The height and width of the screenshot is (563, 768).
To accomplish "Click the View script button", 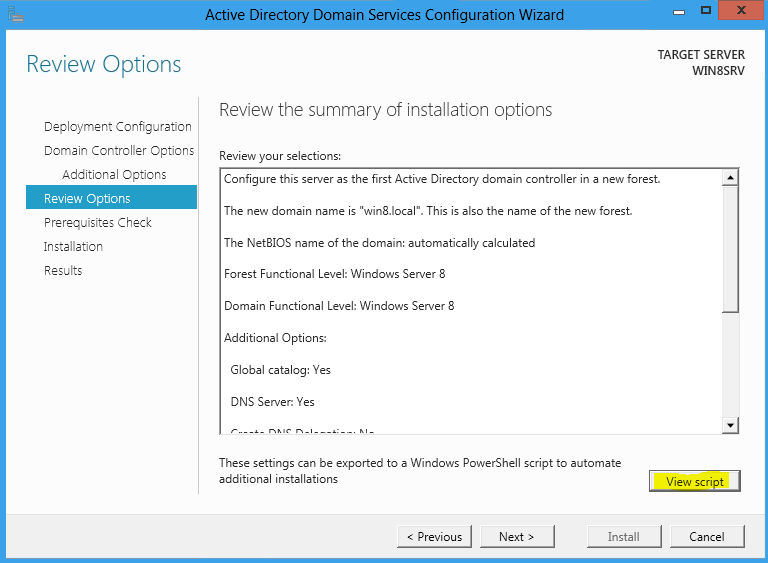I will [x=695, y=481].
